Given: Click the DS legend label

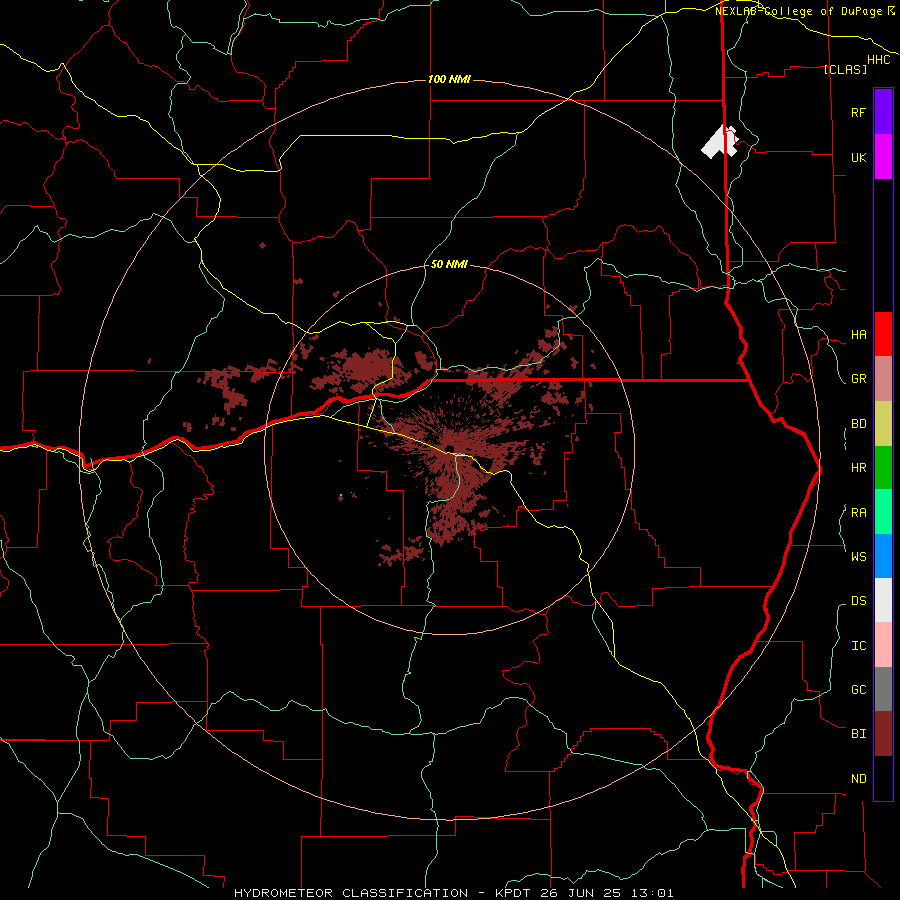Looking at the screenshot, I should 858,601.
